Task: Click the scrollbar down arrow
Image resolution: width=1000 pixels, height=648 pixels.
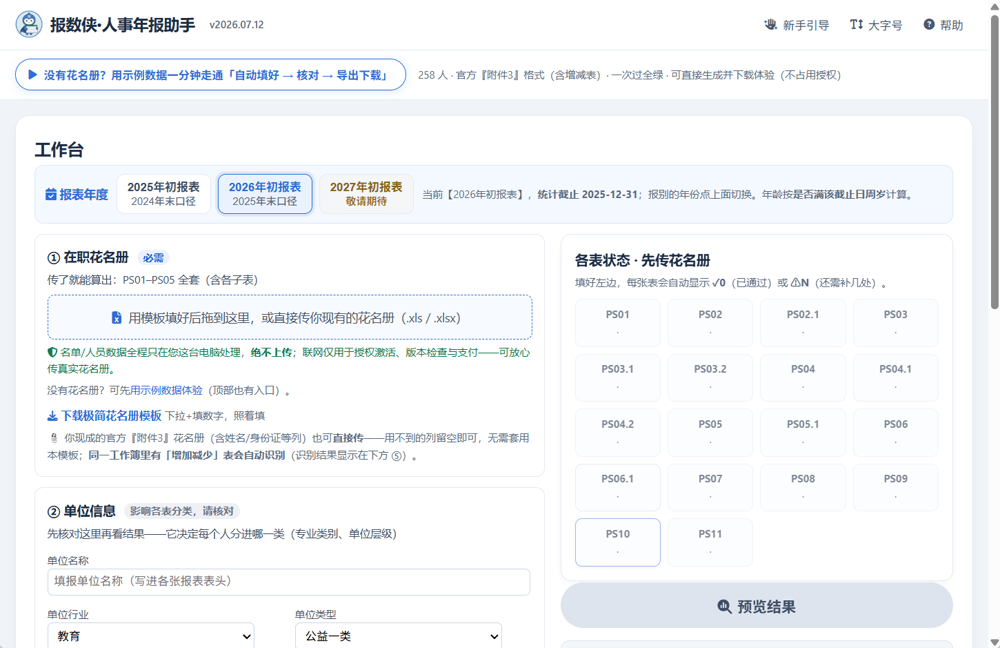Action: pos(994,642)
